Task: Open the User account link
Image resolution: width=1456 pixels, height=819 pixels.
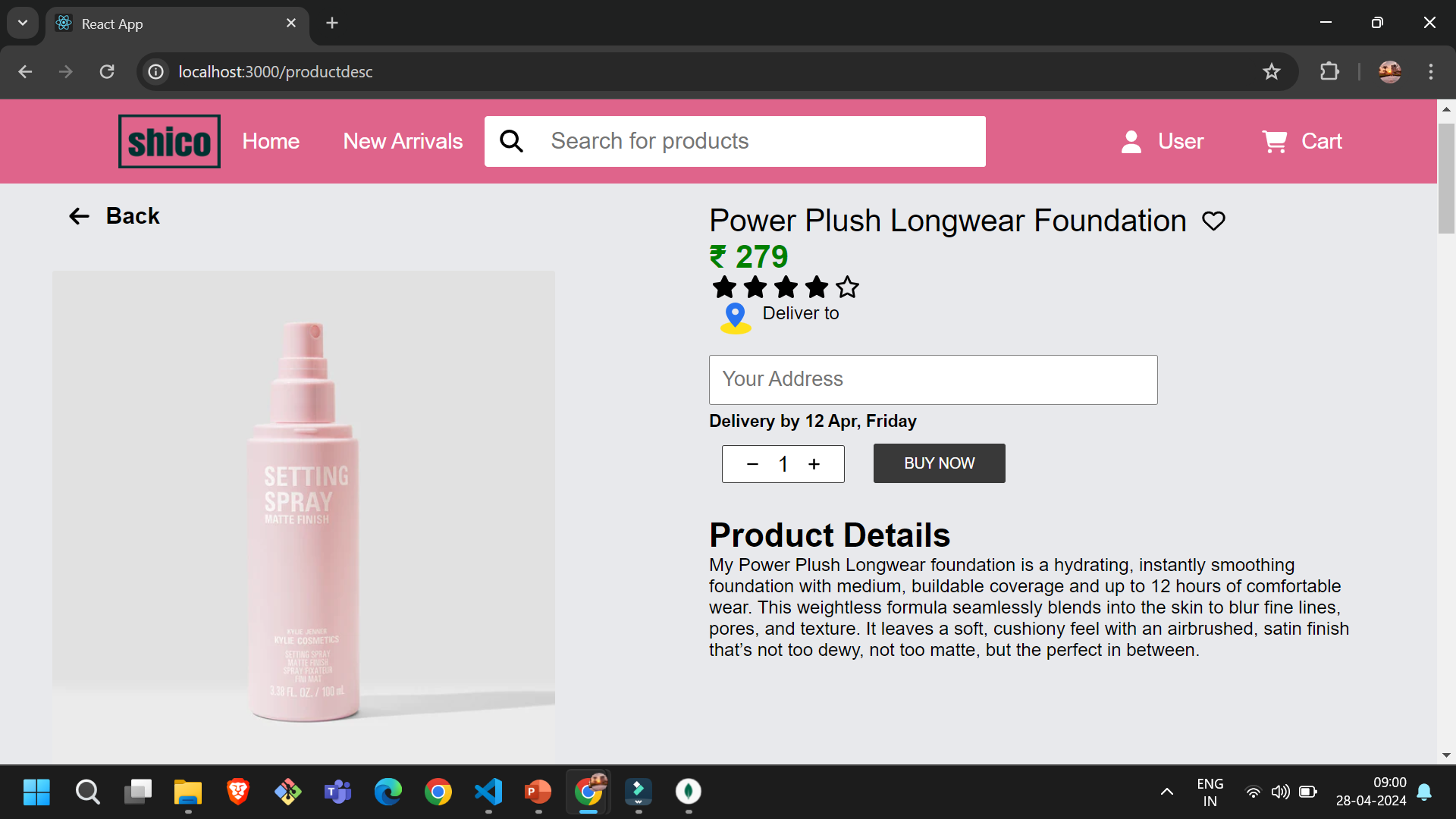Action: point(1181,141)
